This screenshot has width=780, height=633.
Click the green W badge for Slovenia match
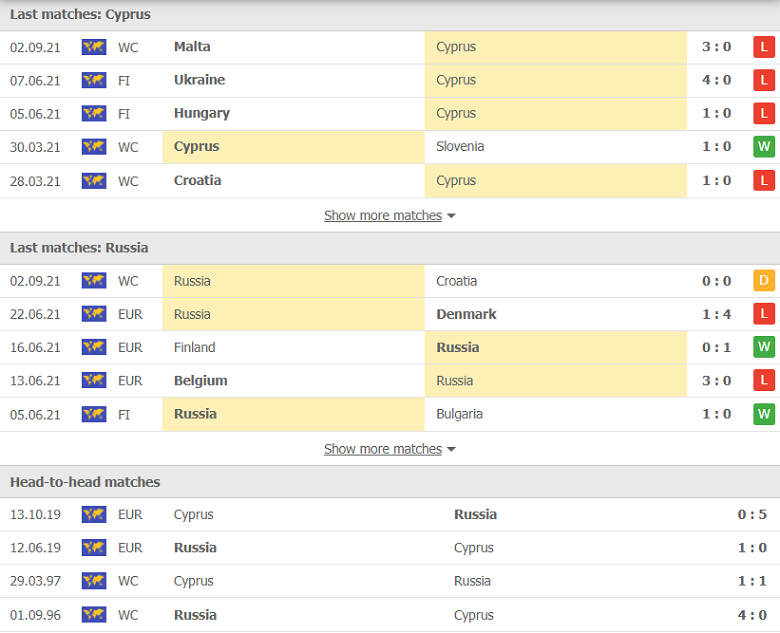[764, 147]
